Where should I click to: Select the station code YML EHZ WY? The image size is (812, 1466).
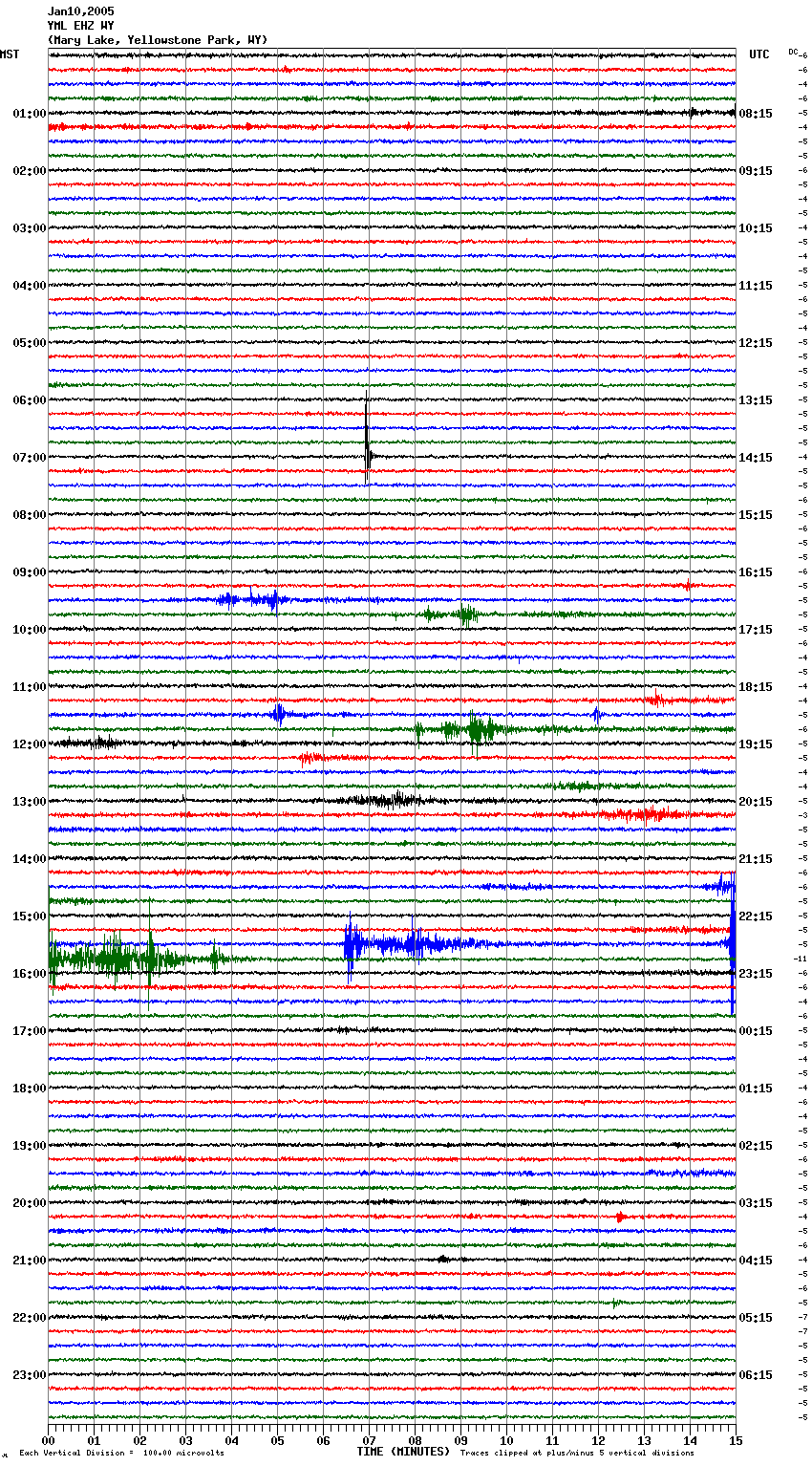80,26
